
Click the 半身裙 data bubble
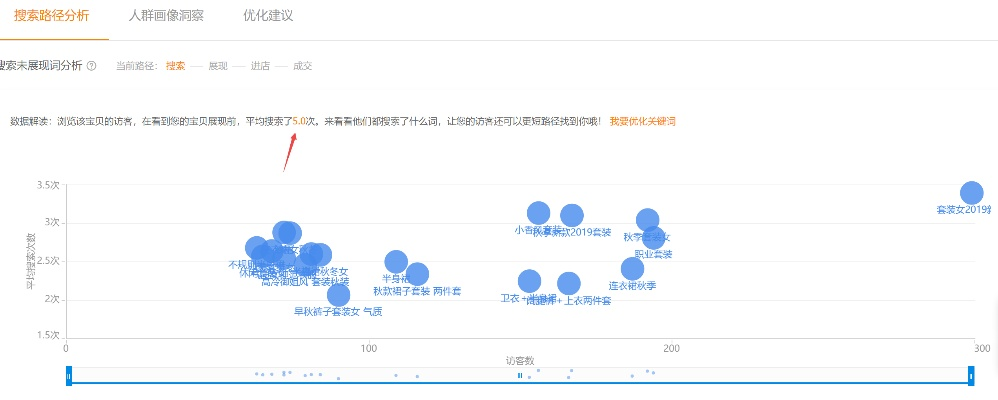tap(396, 262)
